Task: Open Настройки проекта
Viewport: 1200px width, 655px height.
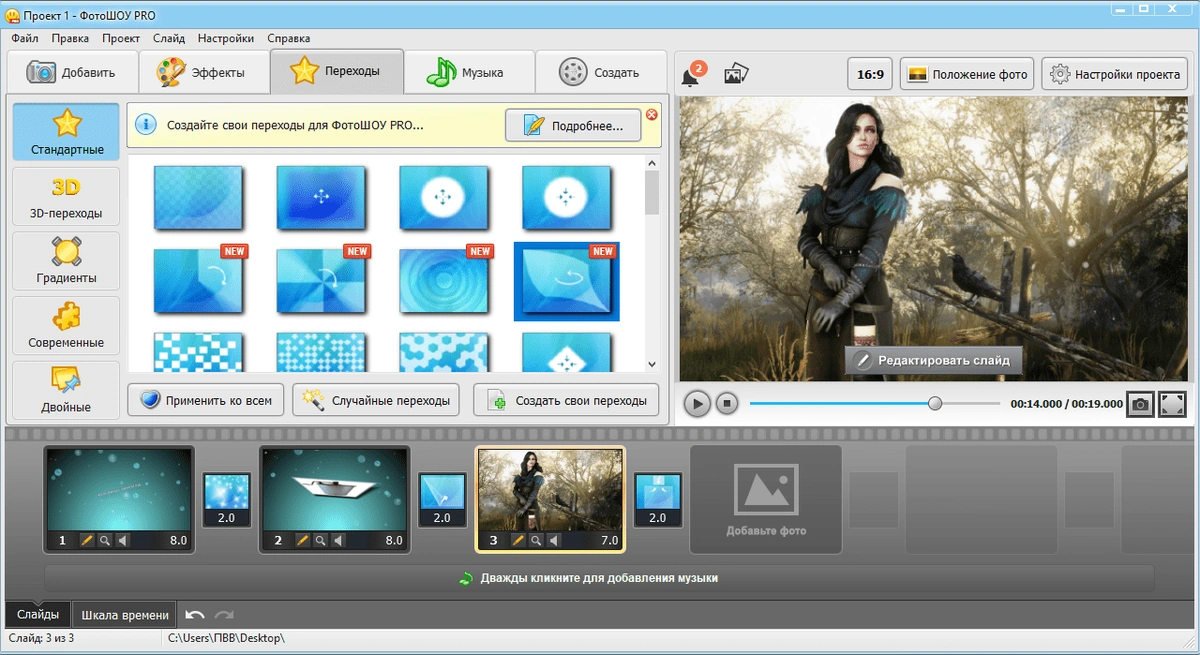Action: click(x=1115, y=74)
